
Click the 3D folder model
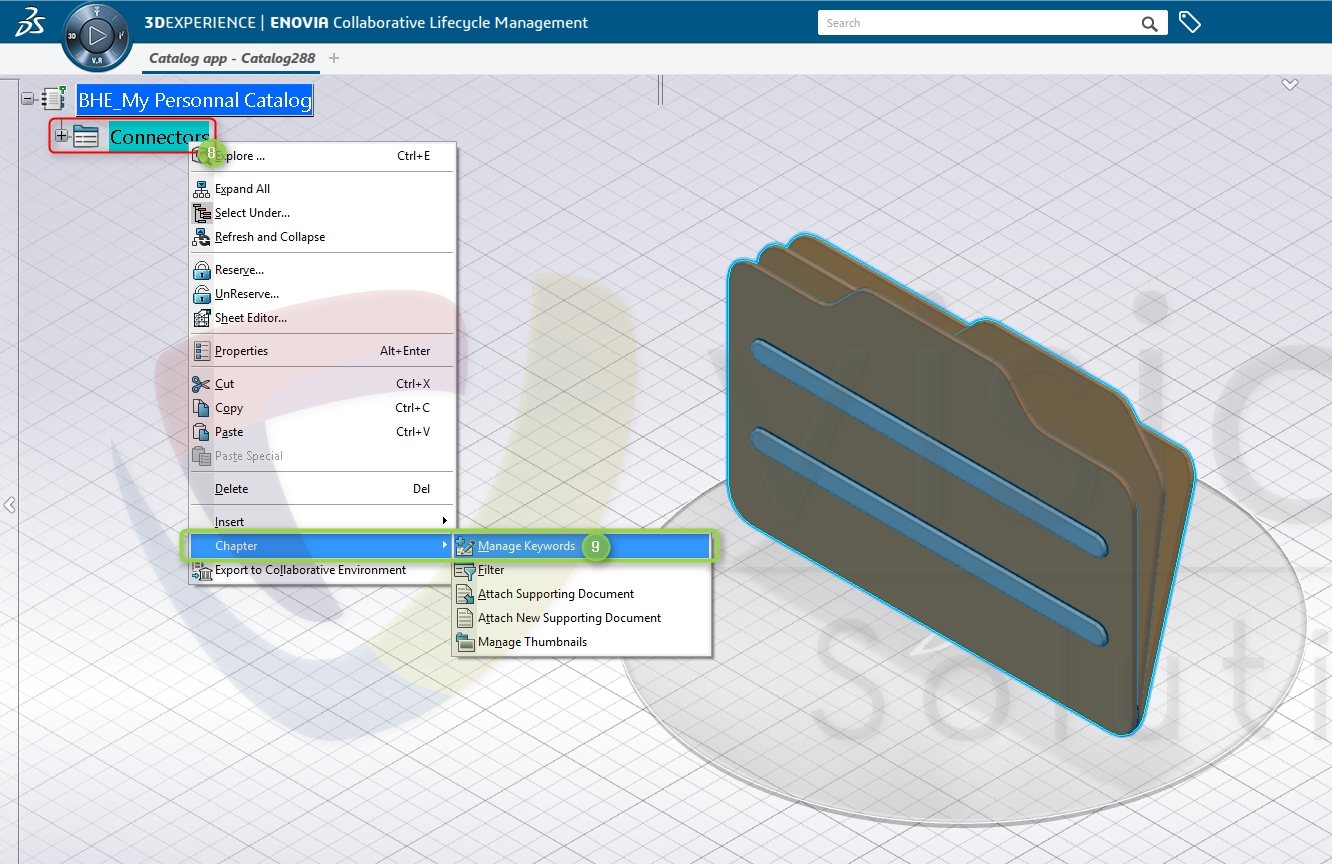tap(960, 485)
